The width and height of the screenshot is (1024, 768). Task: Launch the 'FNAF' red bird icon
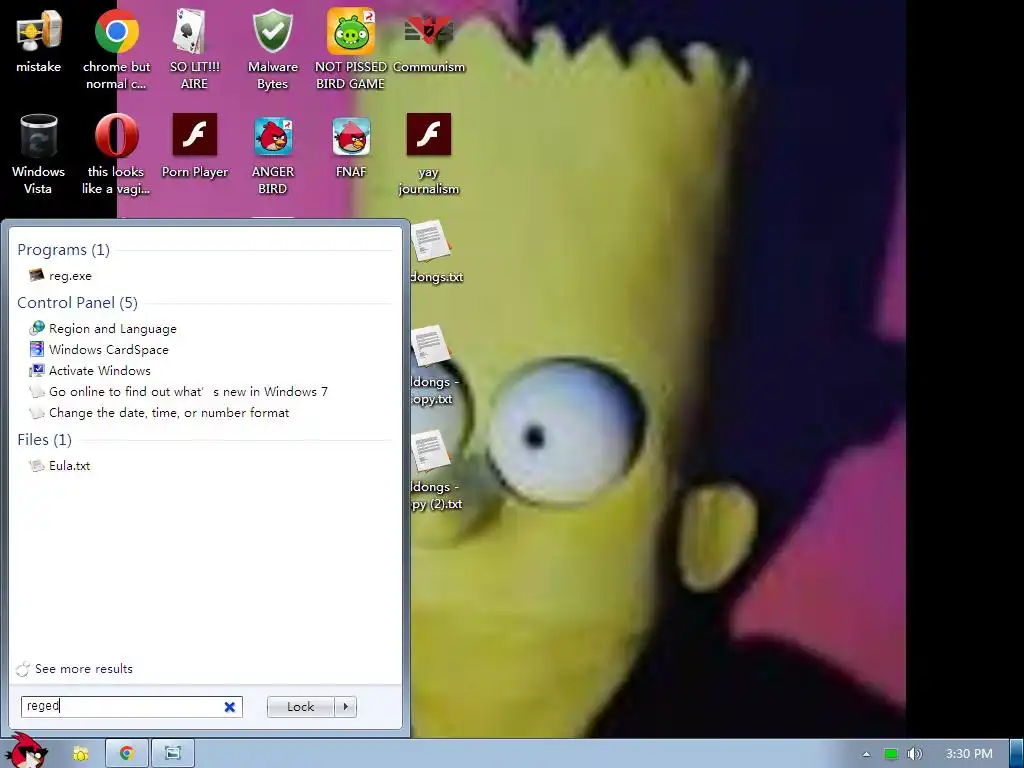[x=351, y=146]
